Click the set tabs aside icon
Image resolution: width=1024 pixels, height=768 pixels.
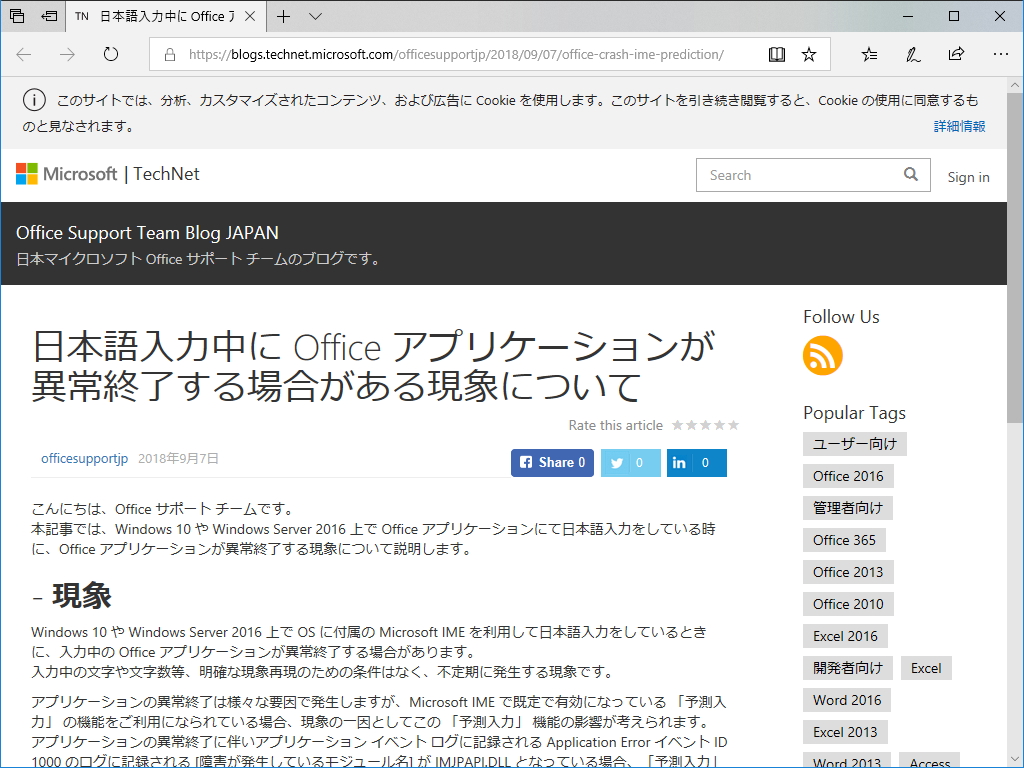click(46, 16)
